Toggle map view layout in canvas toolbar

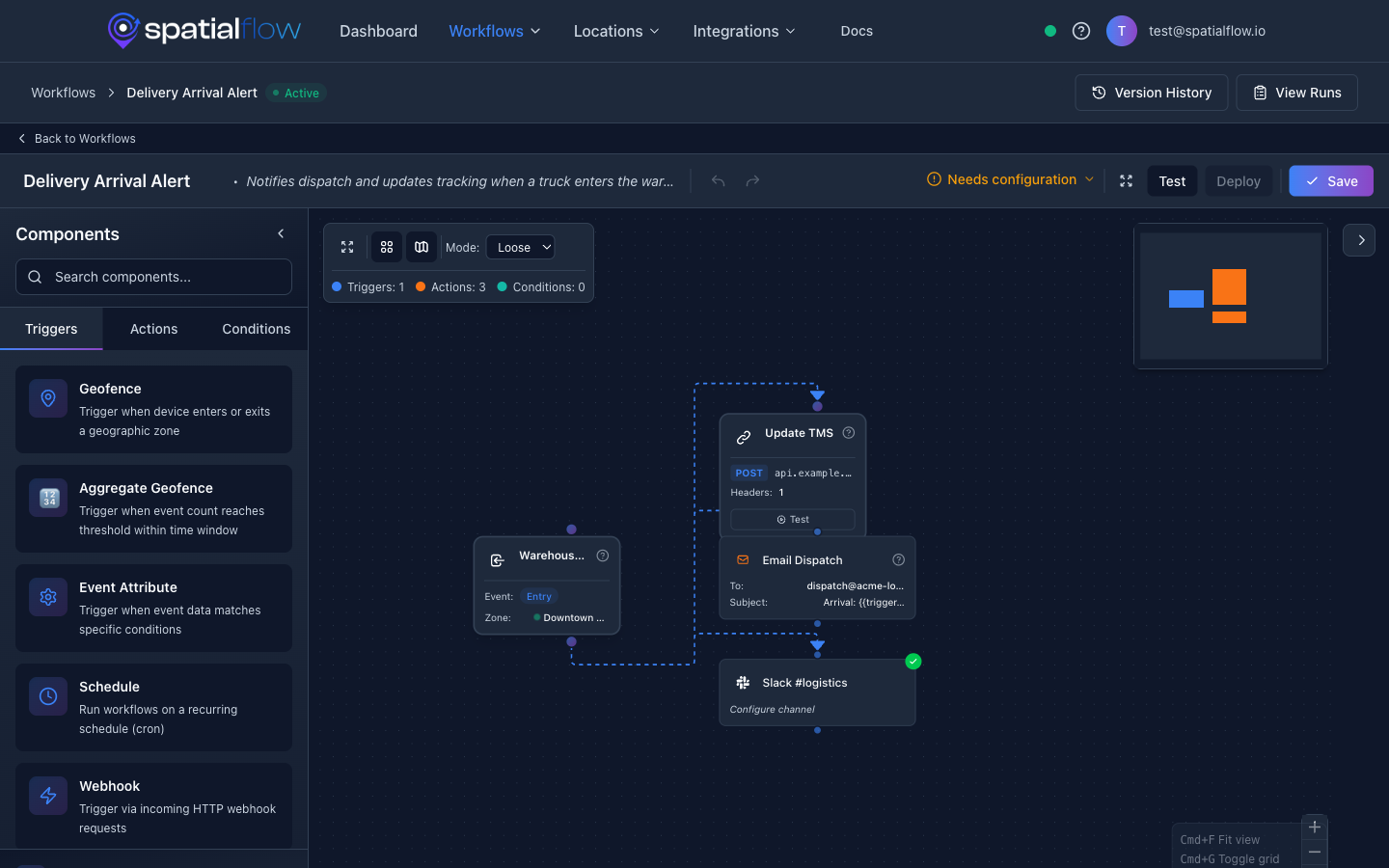coord(422,247)
